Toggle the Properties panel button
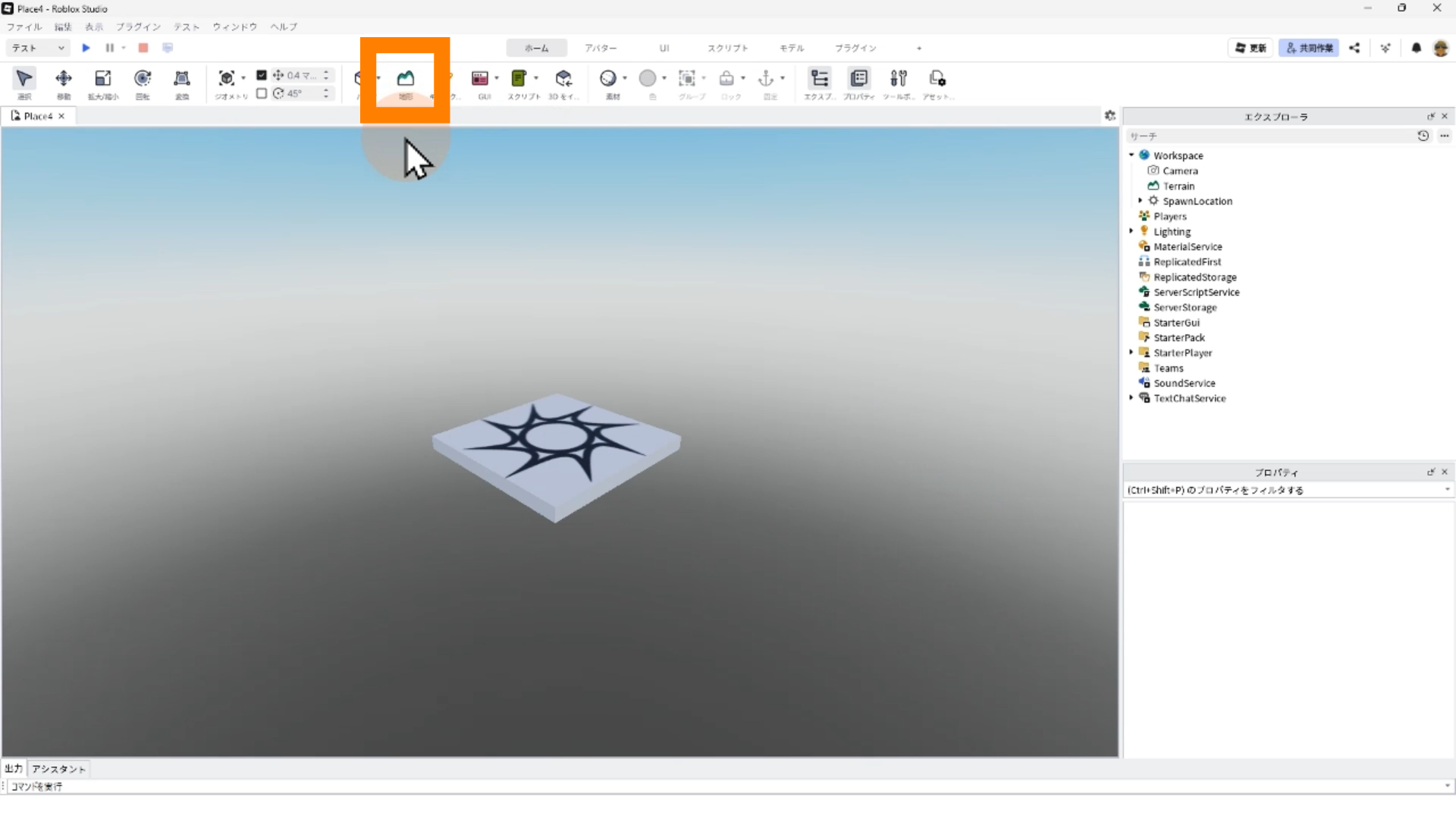Screen dimensions: 1456x819 859,79
